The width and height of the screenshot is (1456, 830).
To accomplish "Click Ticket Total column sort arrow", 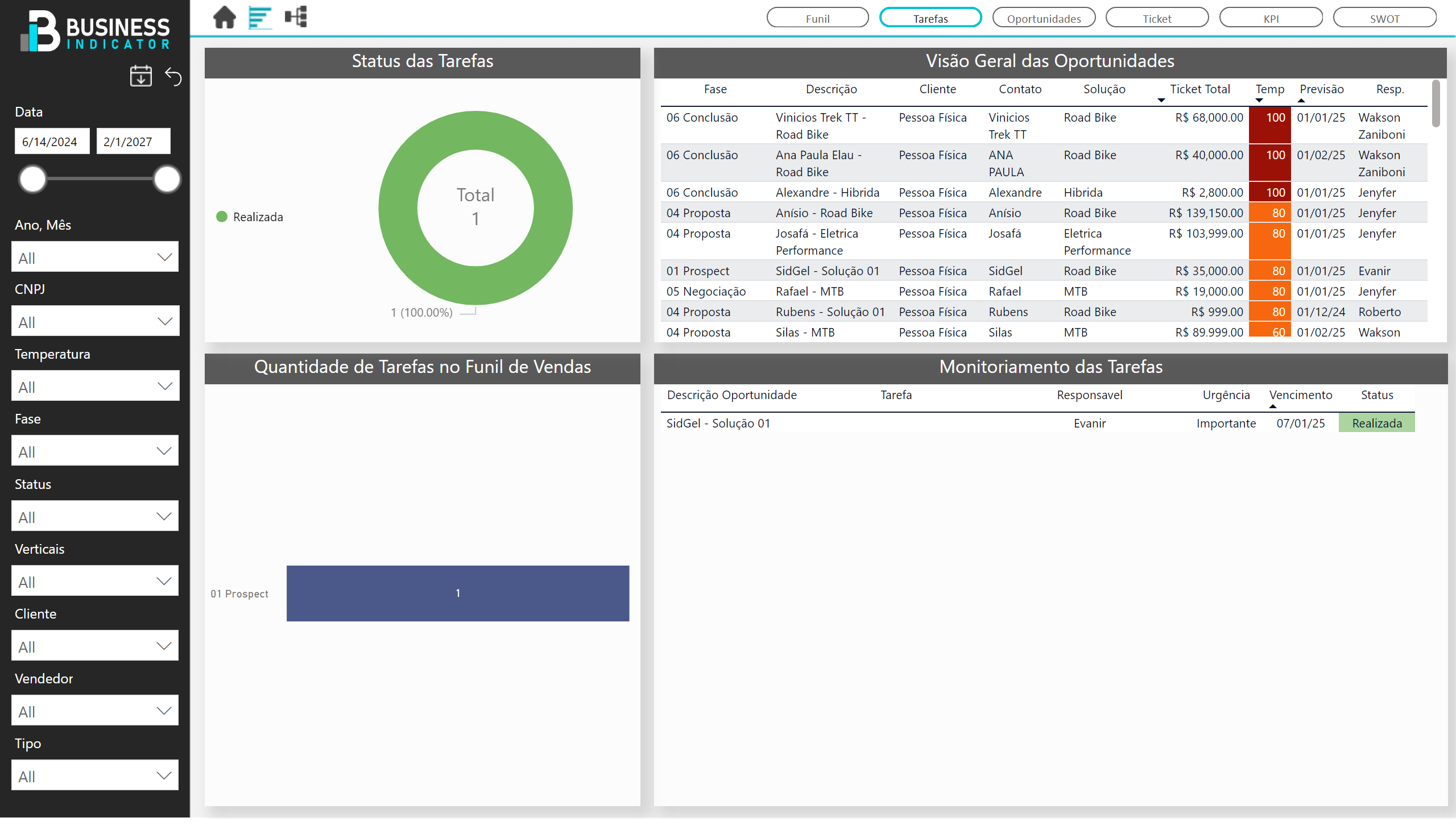I will pyautogui.click(x=1161, y=101).
